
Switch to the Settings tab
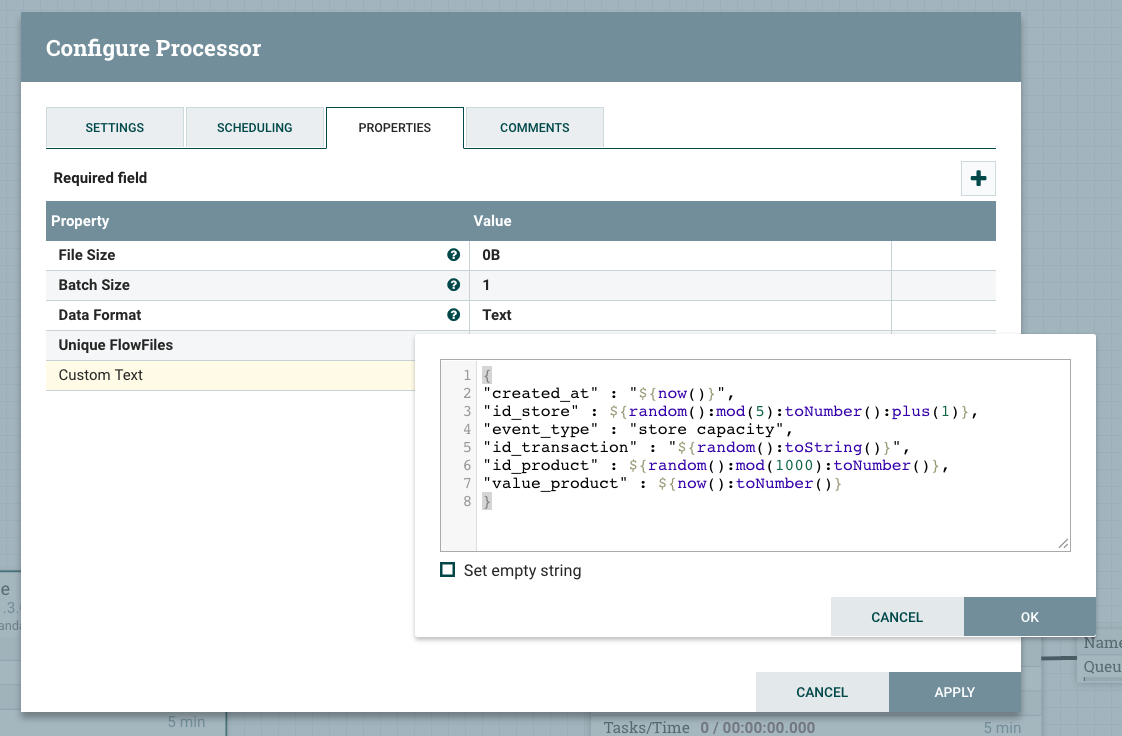(x=115, y=128)
